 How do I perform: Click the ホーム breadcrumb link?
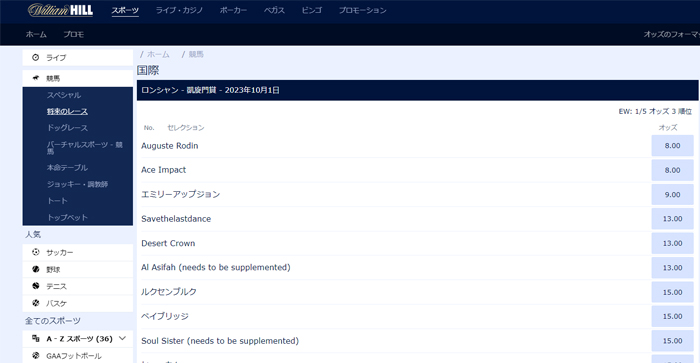click(158, 54)
